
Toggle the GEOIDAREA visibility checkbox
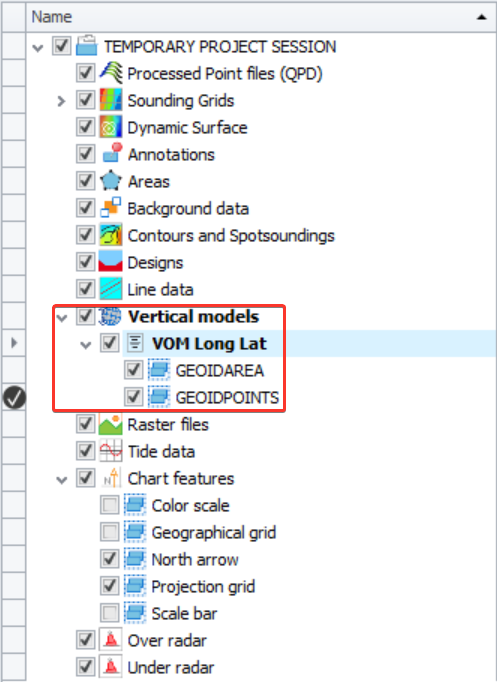click(133, 370)
